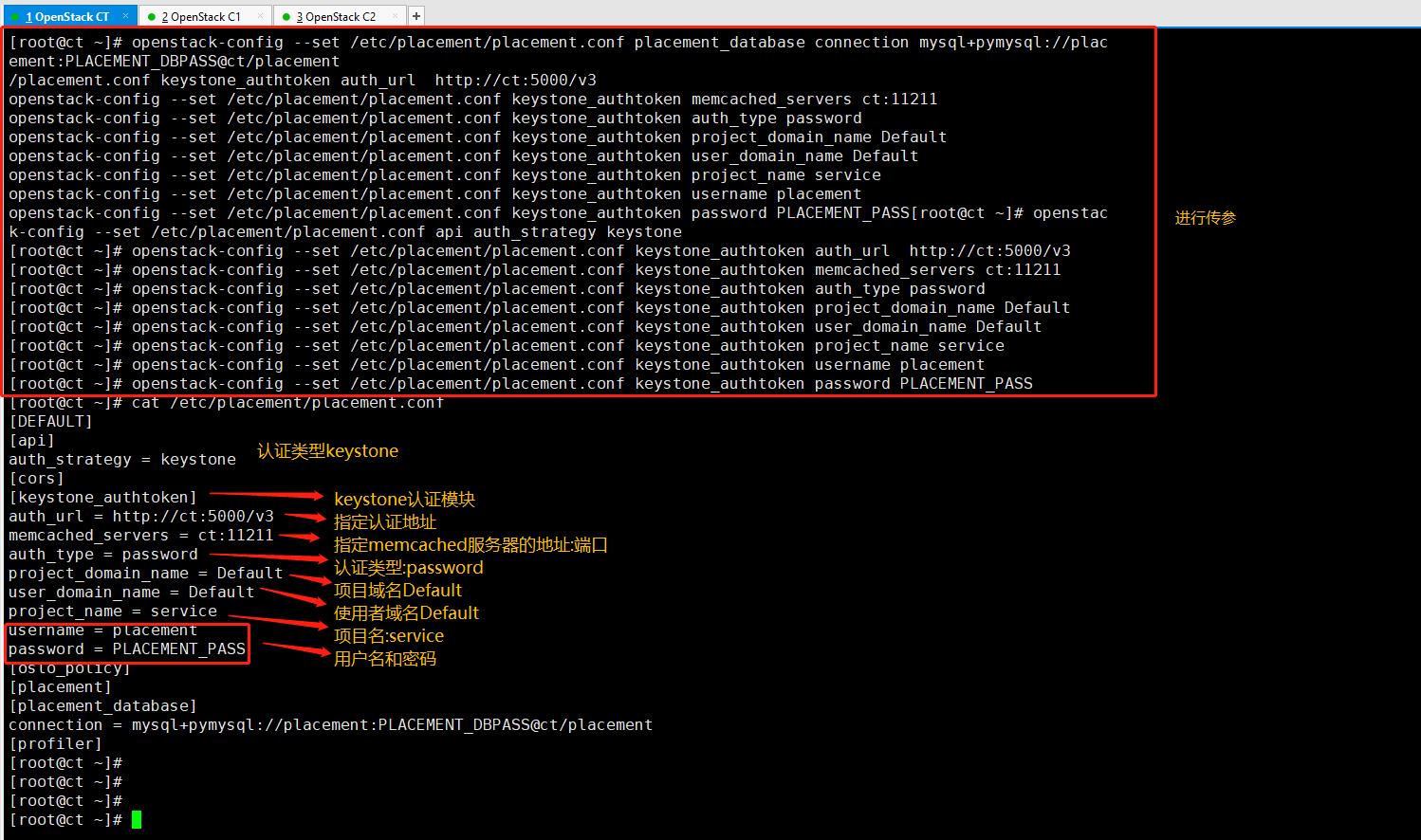The width and height of the screenshot is (1421, 840).
Task: Click the 'auth_type = password' output line
Action: tap(103, 555)
